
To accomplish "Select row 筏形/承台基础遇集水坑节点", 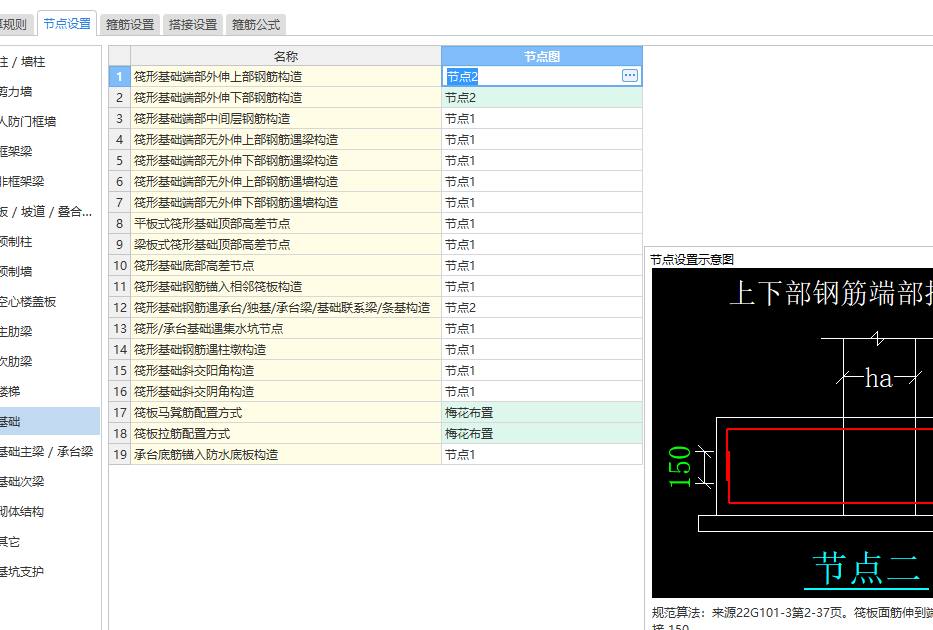I will [x=286, y=328].
